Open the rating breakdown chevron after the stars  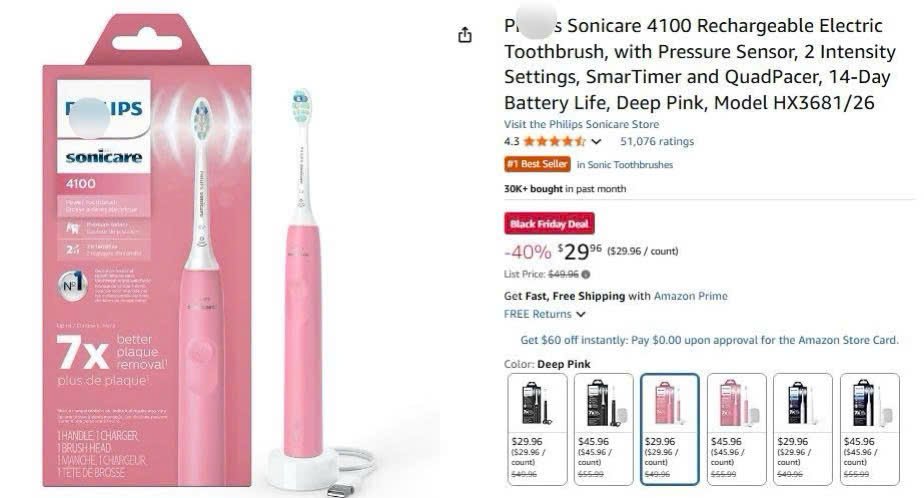[597, 142]
